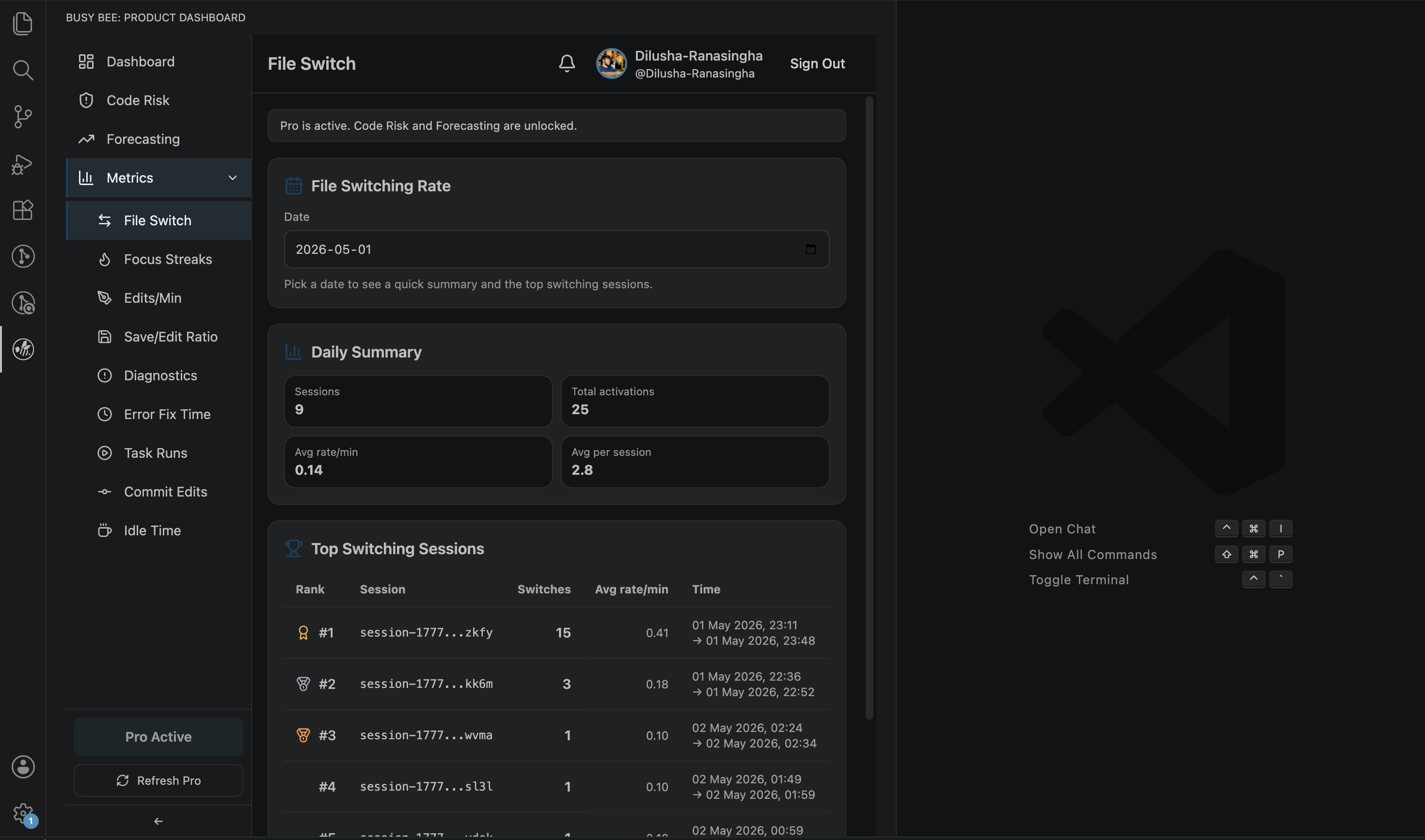Click the Refresh Pro button
Viewport: 1425px width, 840px height.
(158, 780)
